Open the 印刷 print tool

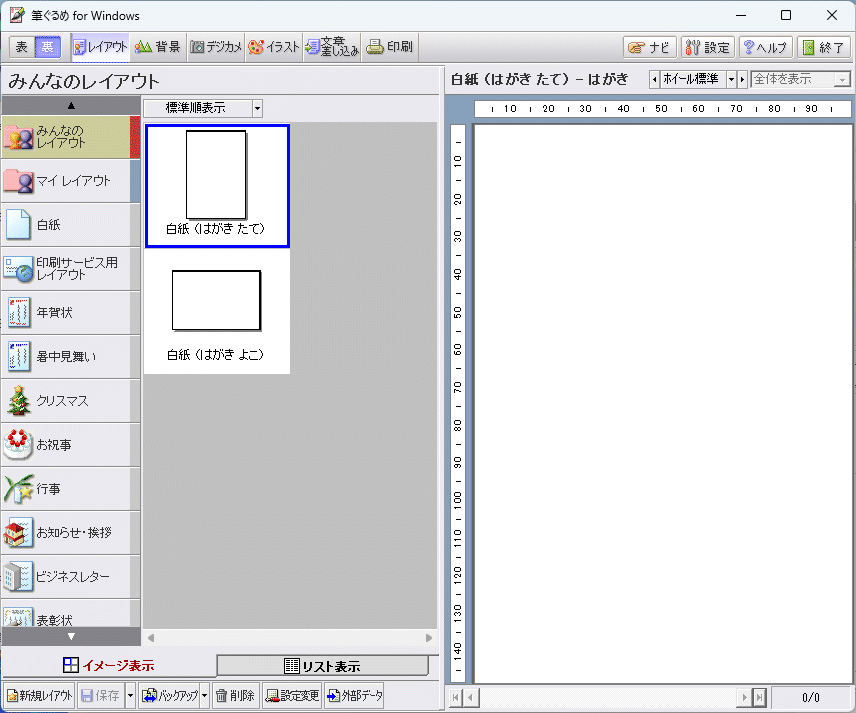389,47
